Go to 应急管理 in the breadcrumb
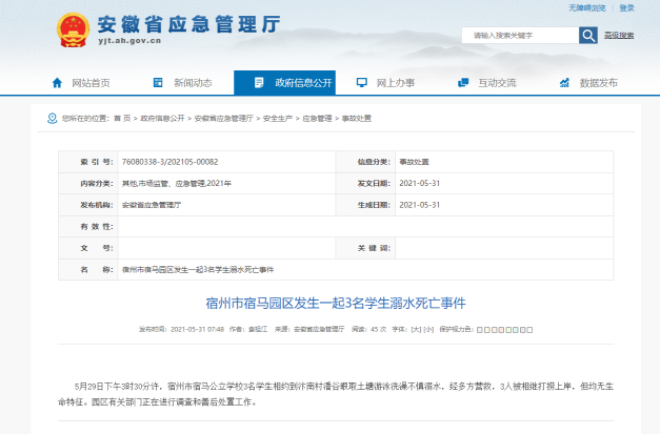661x434 pixels. [x=317, y=118]
